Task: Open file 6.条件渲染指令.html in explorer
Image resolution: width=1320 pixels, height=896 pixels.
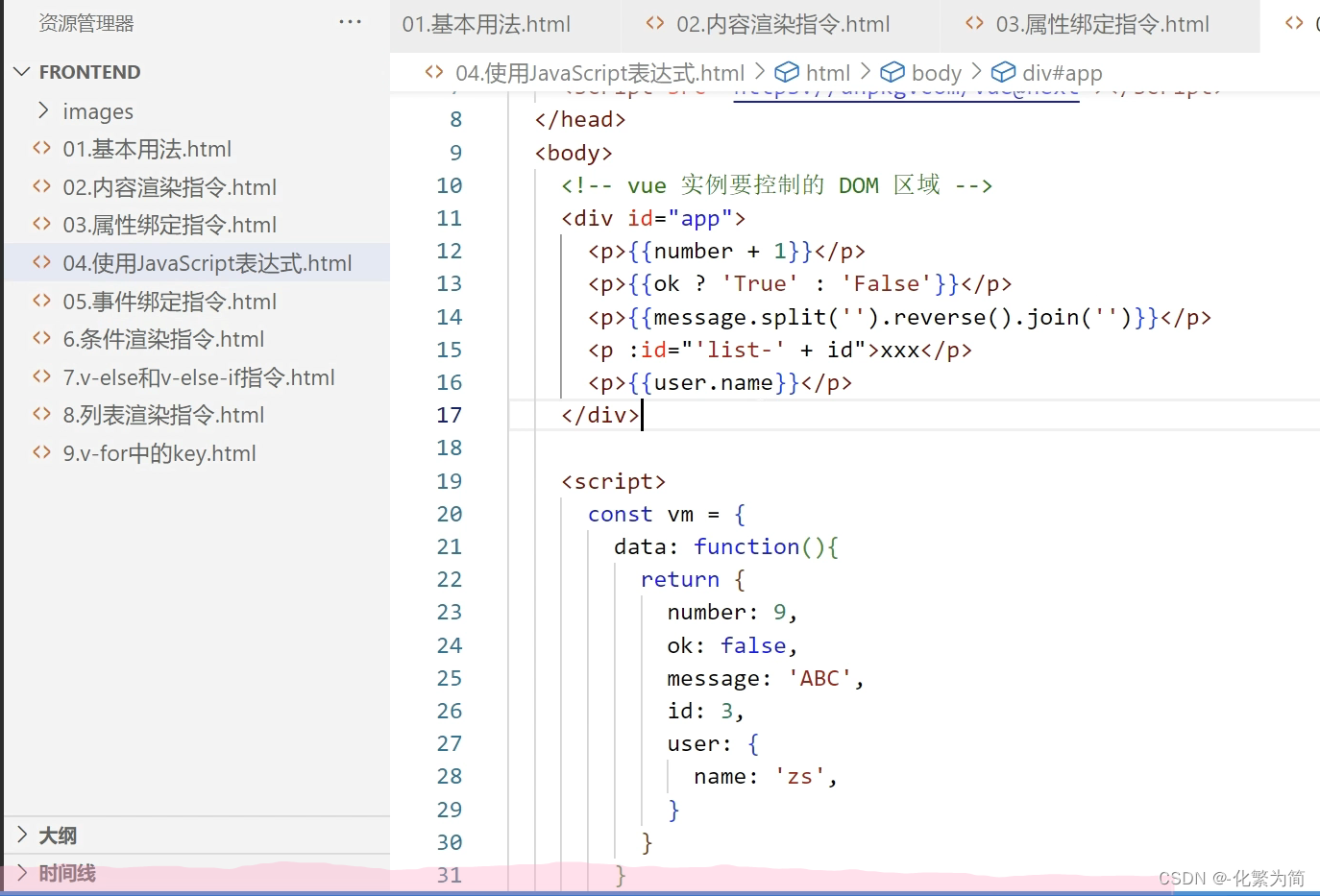Action: tap(163, 339)
